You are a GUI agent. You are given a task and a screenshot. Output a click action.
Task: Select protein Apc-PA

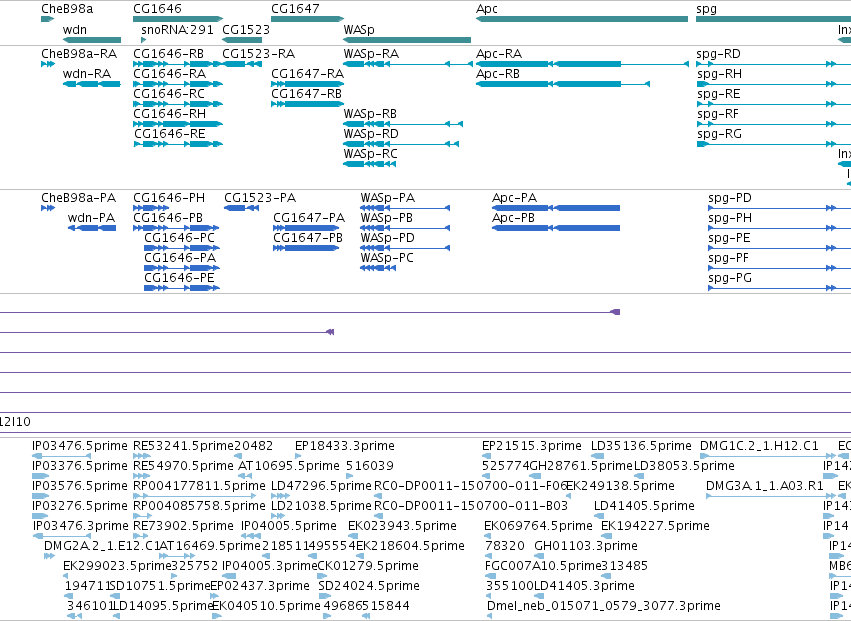(x=514, y=198)
